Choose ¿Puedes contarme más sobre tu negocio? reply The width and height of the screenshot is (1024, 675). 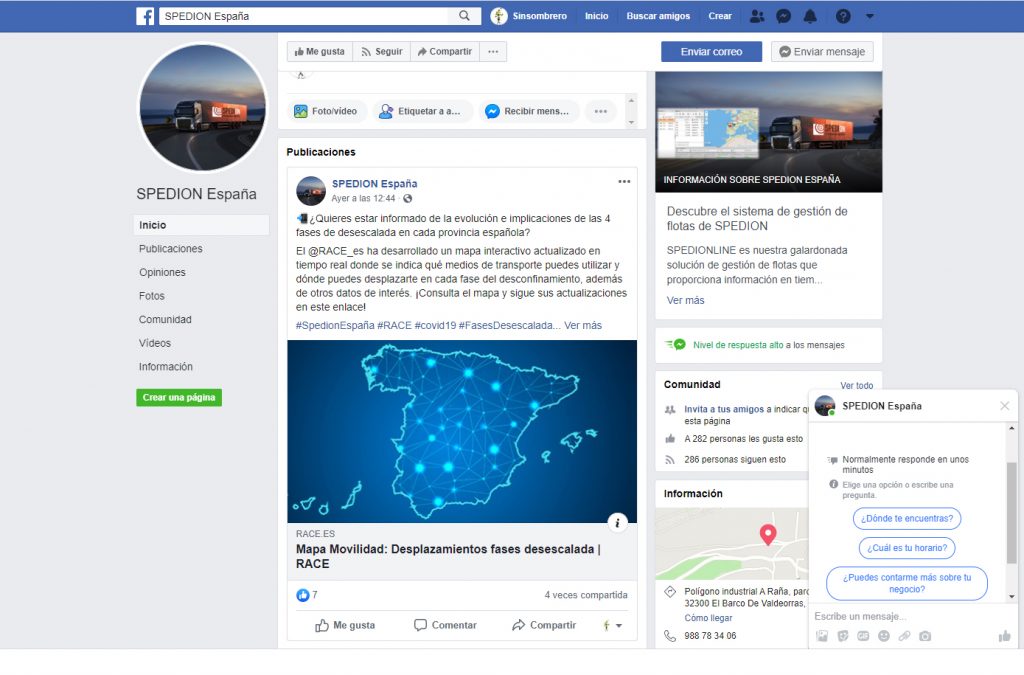click(906, 583)
